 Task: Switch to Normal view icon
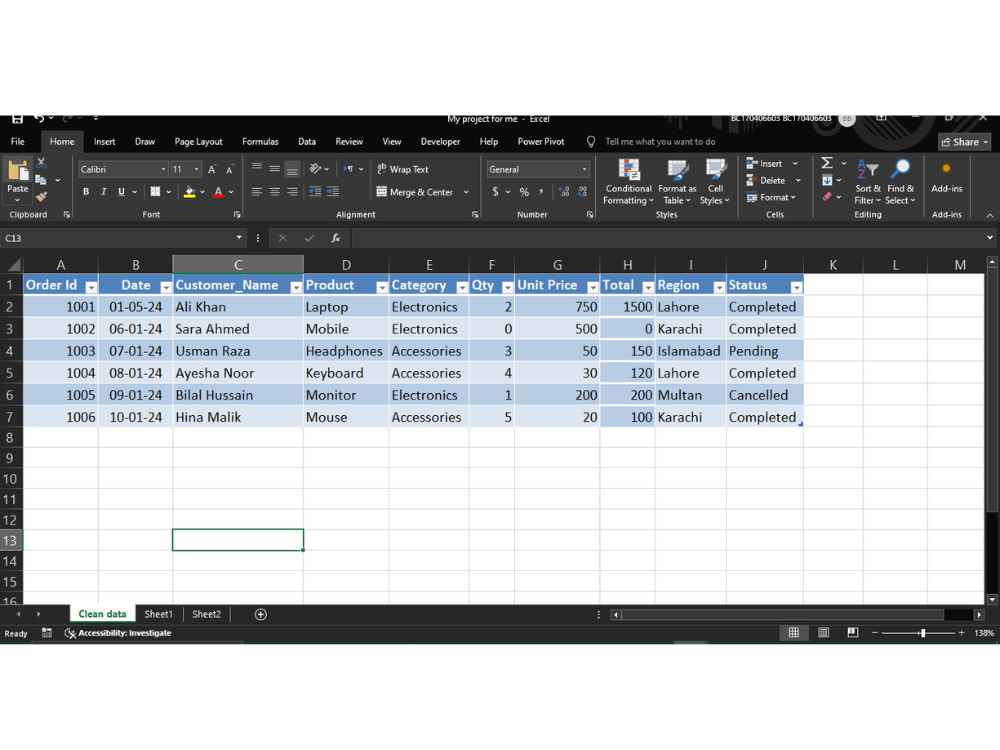793,633
